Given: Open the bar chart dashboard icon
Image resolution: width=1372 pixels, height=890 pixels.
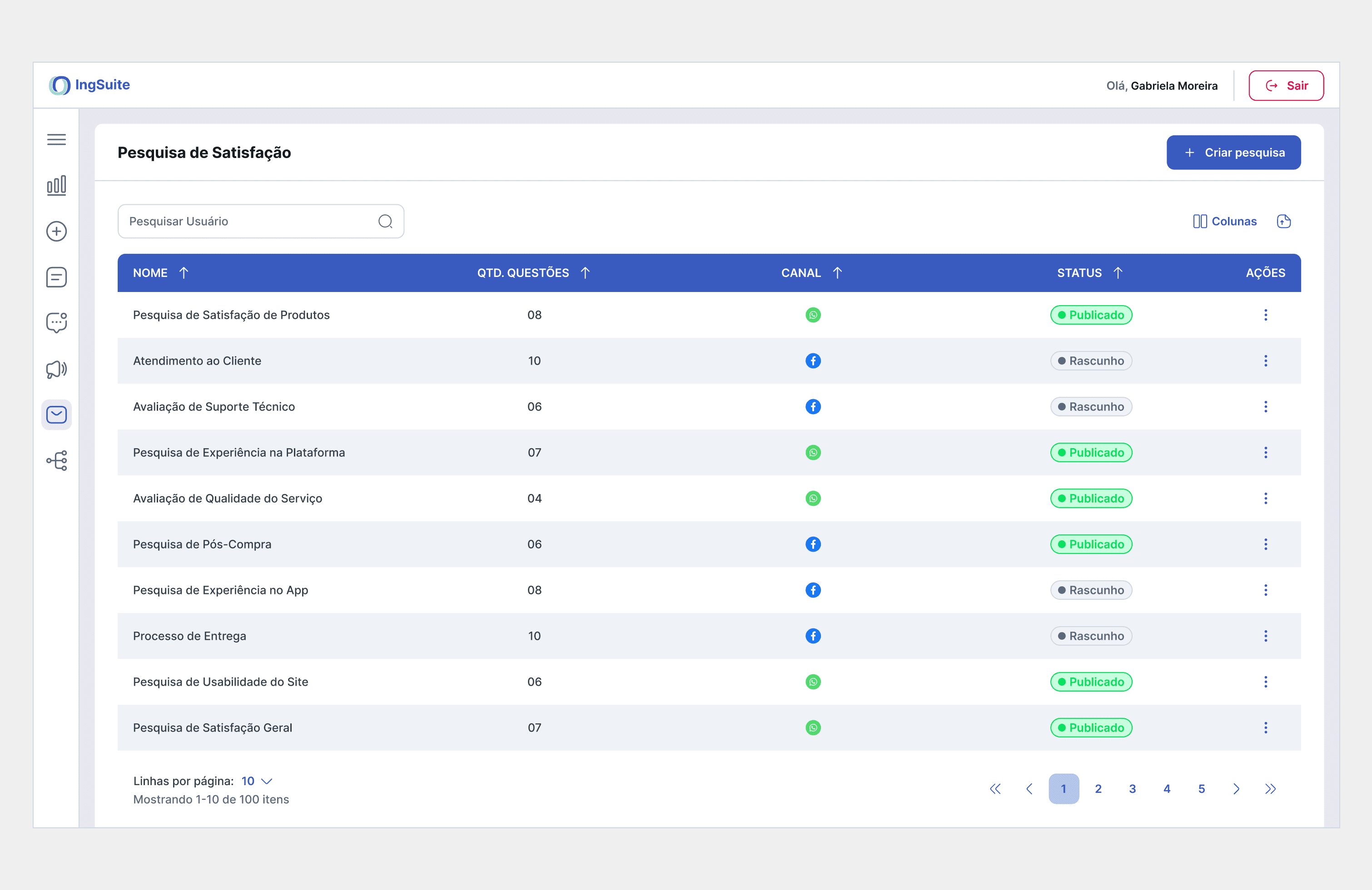Looking at the screenshot, I should pos(56,185).
